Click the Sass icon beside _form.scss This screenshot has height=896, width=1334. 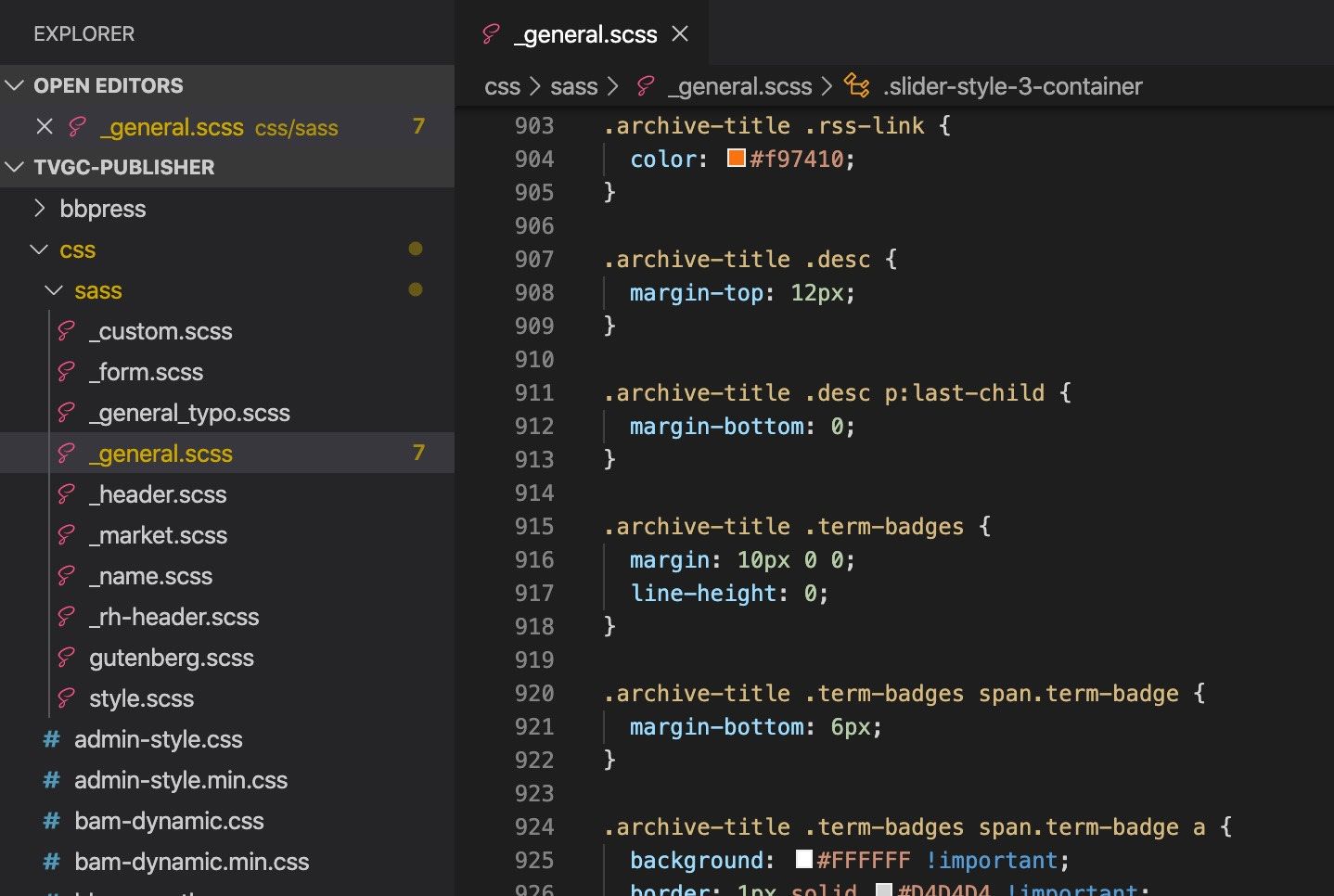[x=66, y=372]
